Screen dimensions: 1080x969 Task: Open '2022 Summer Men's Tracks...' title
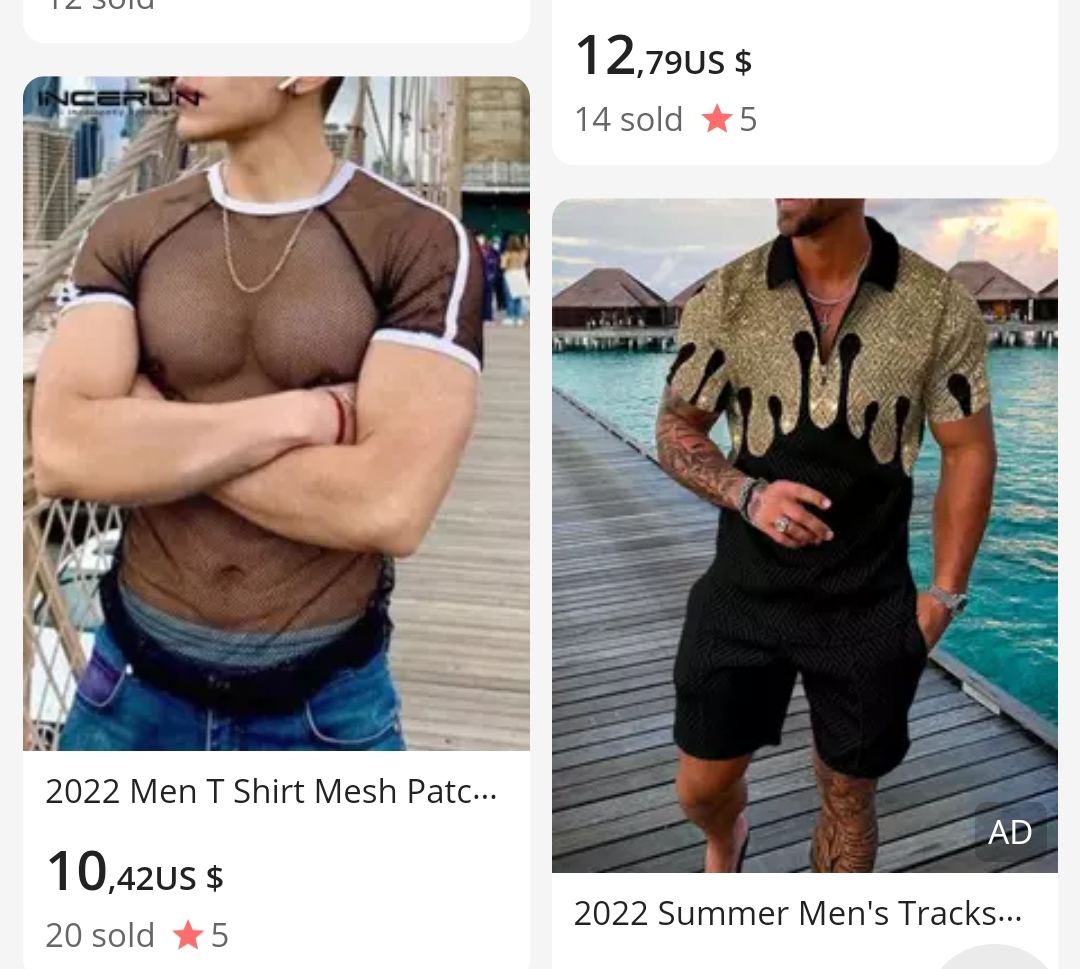798,913
